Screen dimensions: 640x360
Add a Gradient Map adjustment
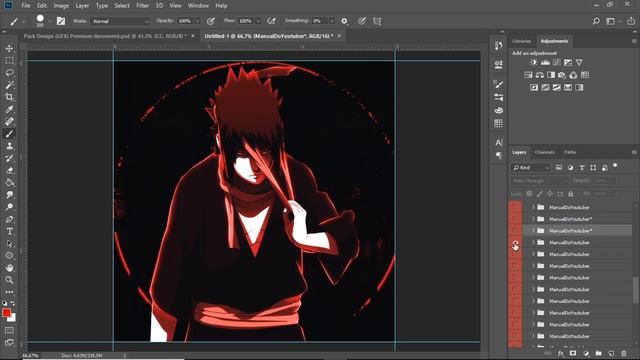tap(579, 87)
